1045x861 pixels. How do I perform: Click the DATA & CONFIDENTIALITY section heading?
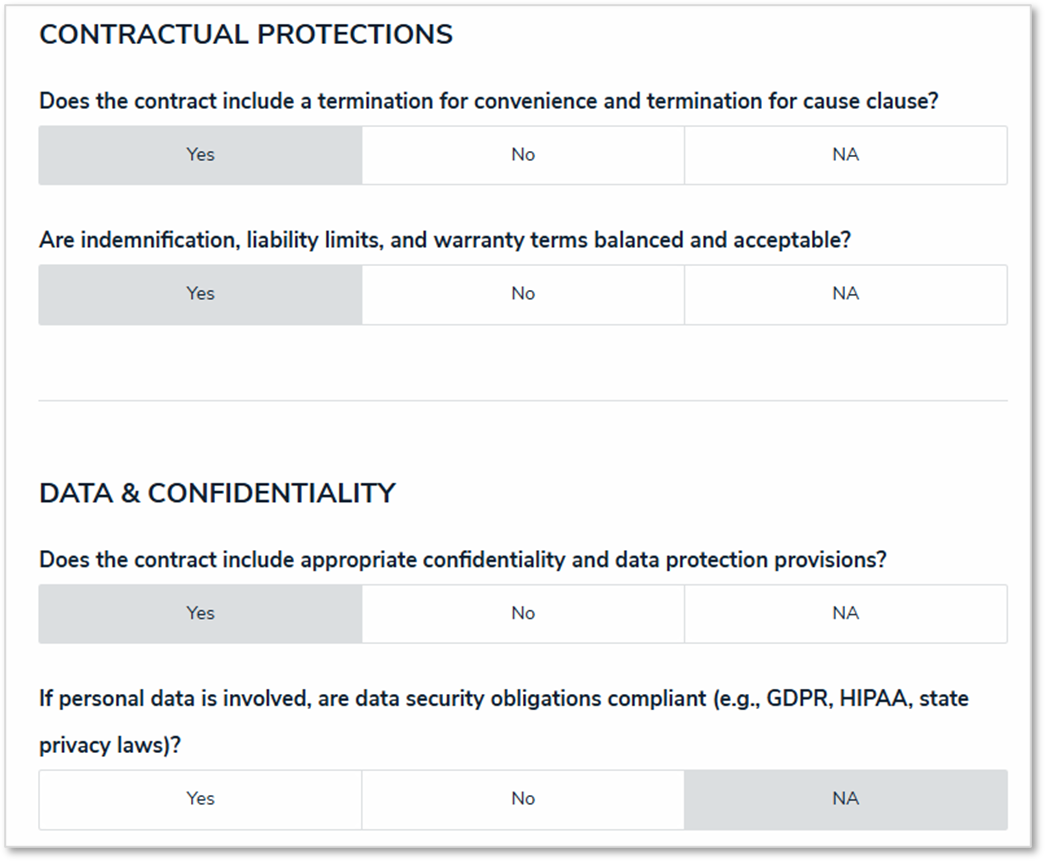[x=217, y=493]
